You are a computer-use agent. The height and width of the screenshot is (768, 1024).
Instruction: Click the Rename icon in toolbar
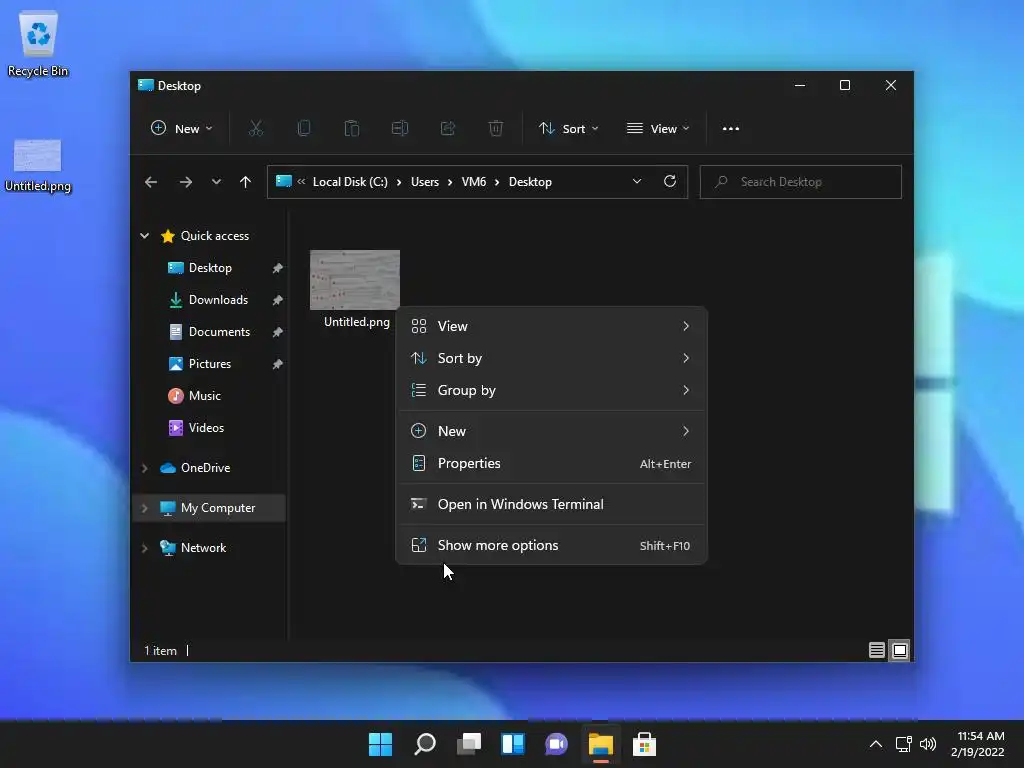[x=400, y=129]
